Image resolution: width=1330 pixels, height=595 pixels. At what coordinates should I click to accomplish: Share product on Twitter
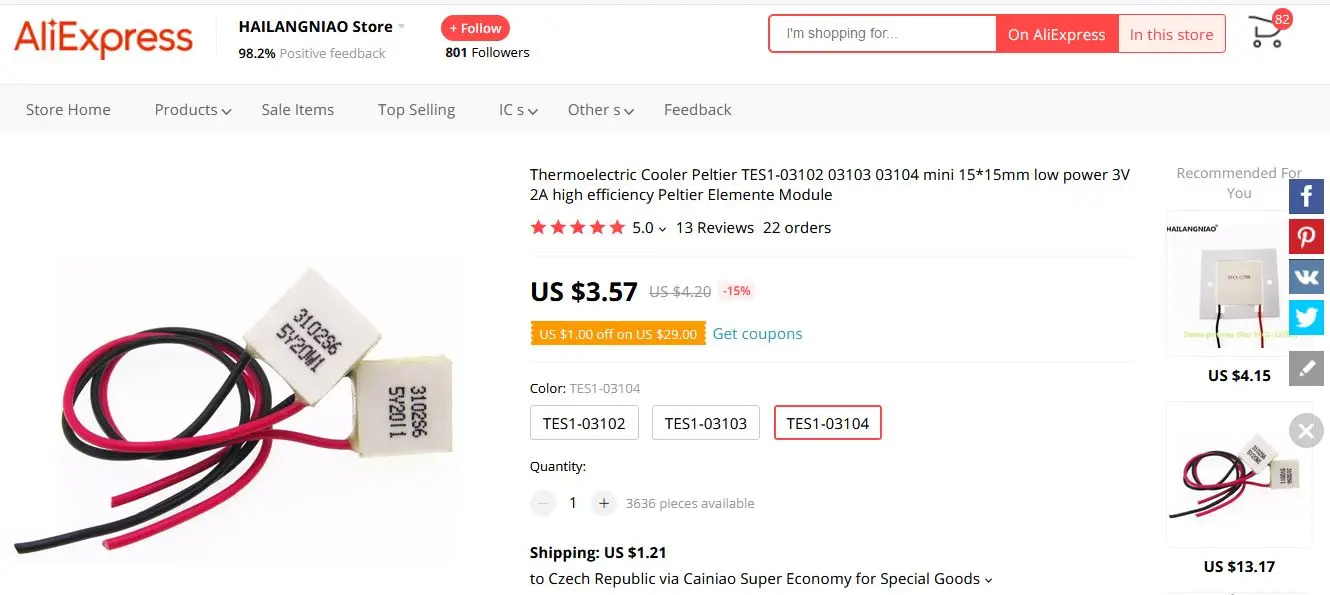pos(1306,316)
